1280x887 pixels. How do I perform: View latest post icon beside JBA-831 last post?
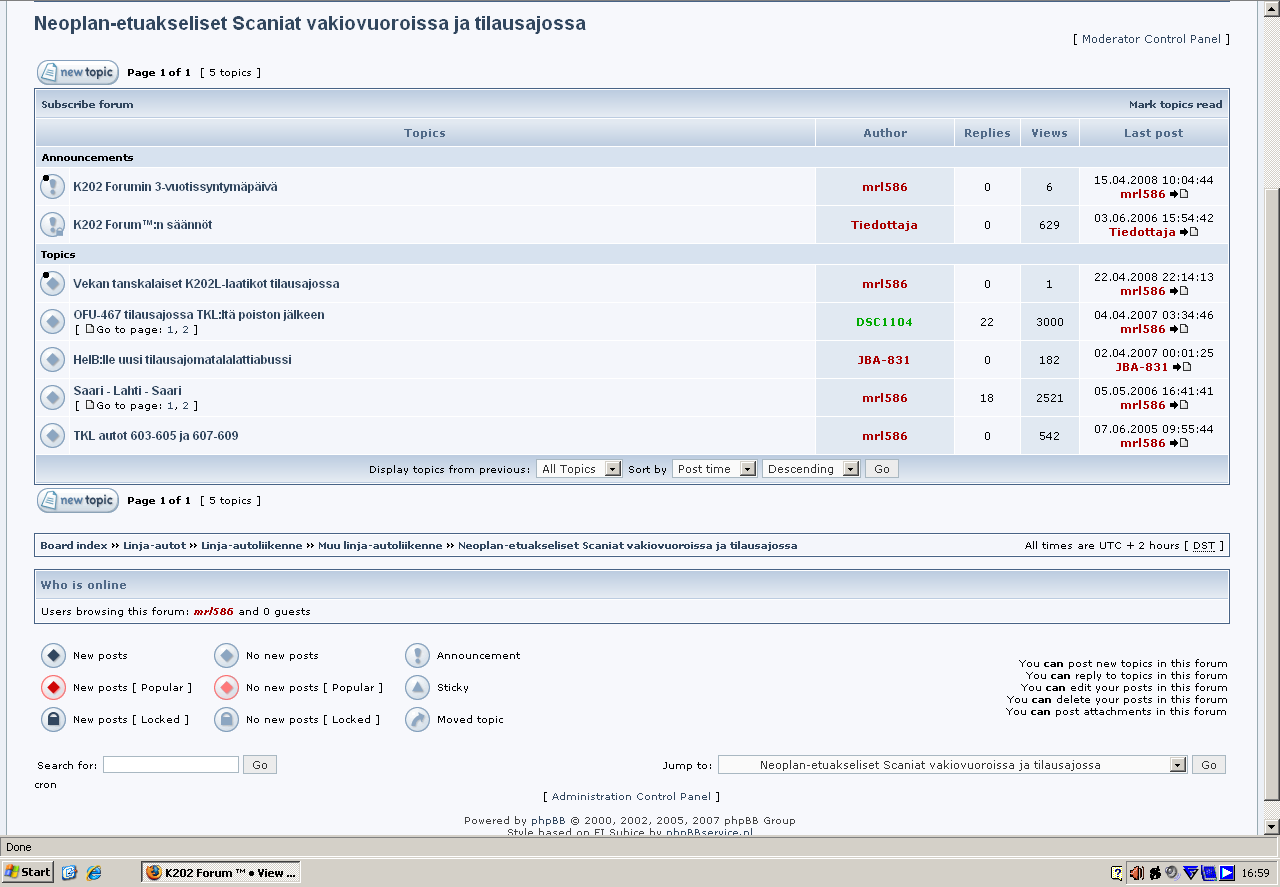coord(1182,368)
